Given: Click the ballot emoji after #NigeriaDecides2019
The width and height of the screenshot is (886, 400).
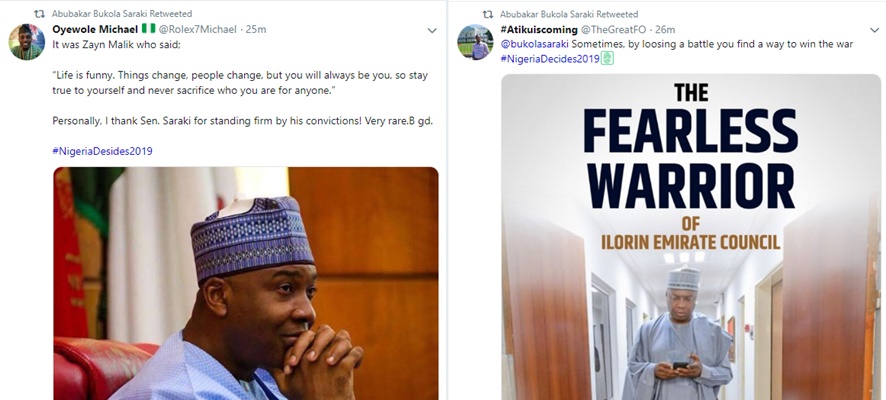Looking at the screenshot, I should coord(606,60).
